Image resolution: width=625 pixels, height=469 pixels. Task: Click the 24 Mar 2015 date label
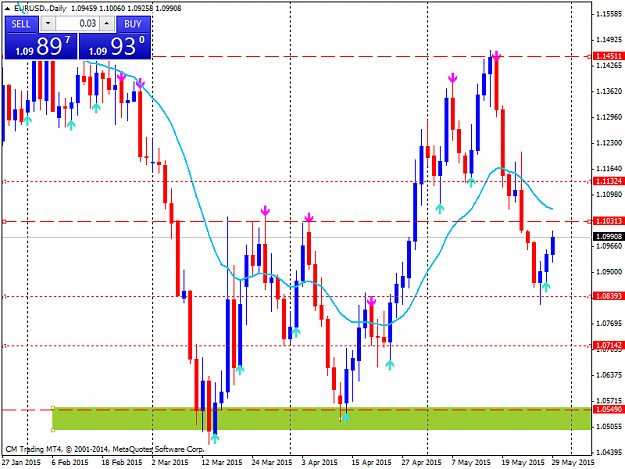[272, 463]
